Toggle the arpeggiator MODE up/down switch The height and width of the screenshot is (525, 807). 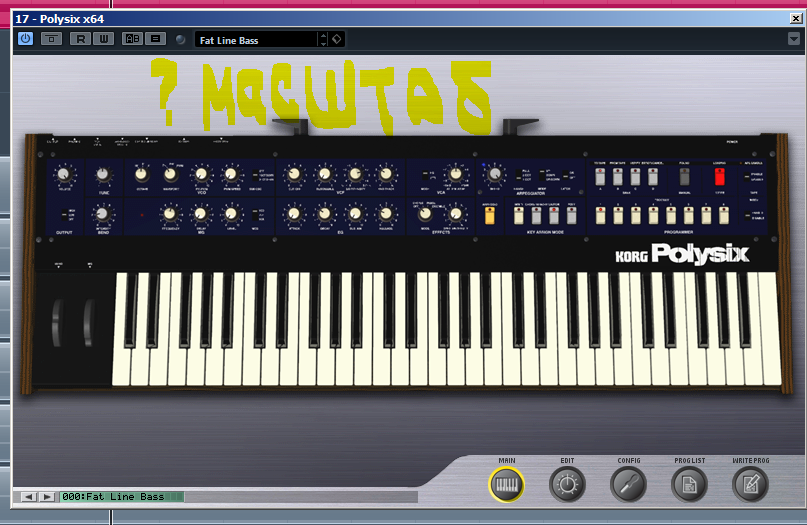(542, 176)
